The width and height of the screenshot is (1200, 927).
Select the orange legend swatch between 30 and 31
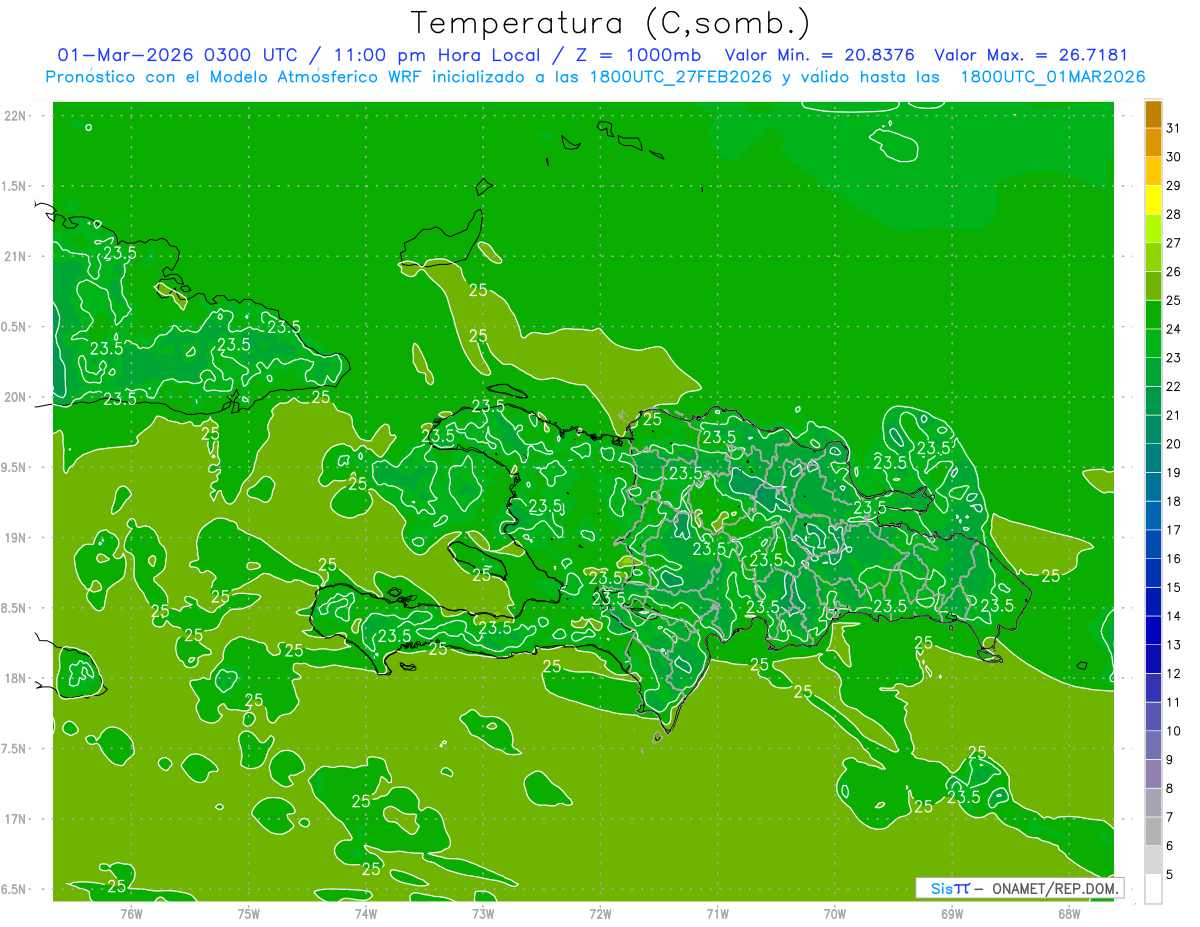click(x=1153, y=142)
